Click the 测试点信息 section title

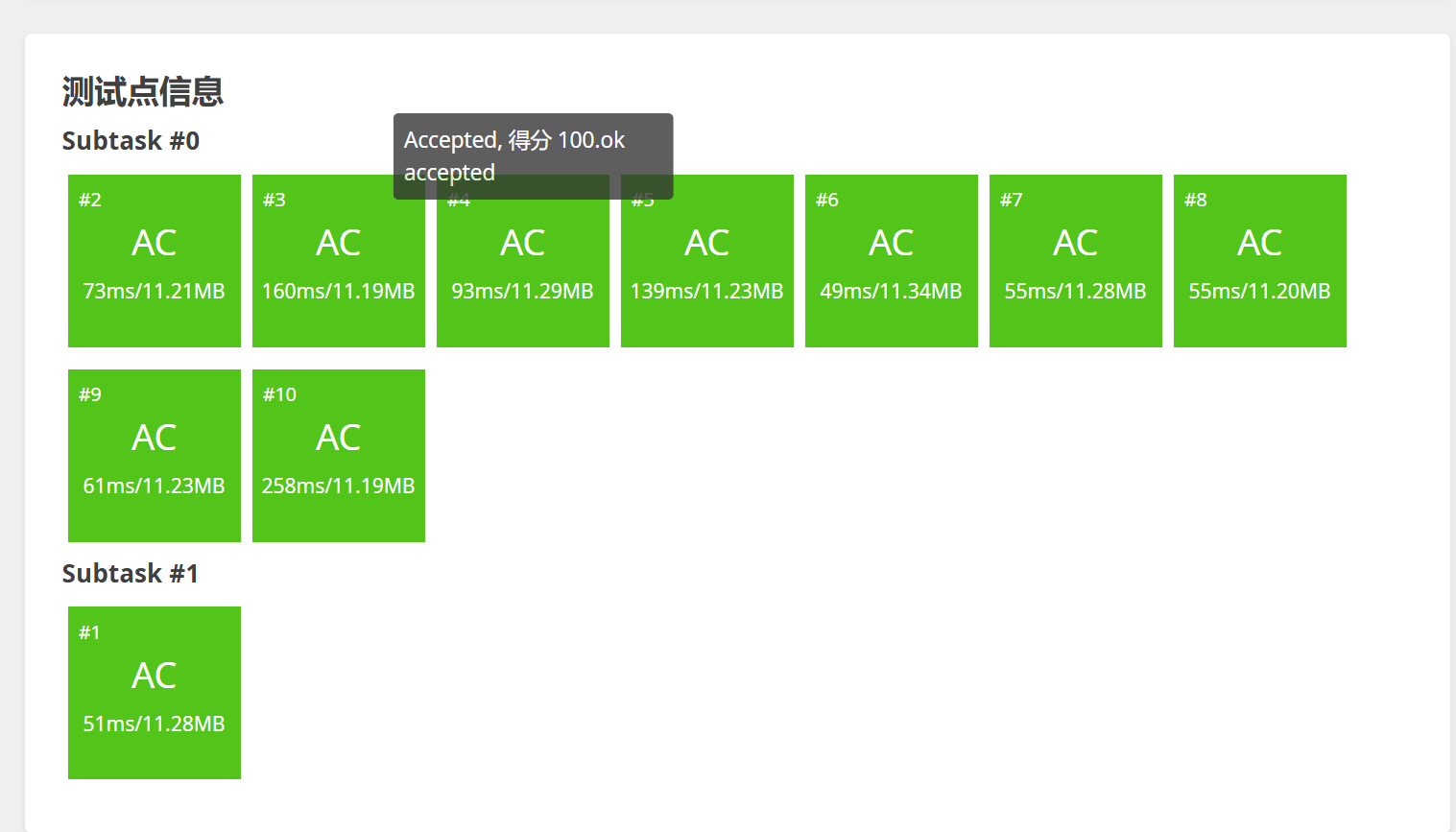(x=143, y=92)
